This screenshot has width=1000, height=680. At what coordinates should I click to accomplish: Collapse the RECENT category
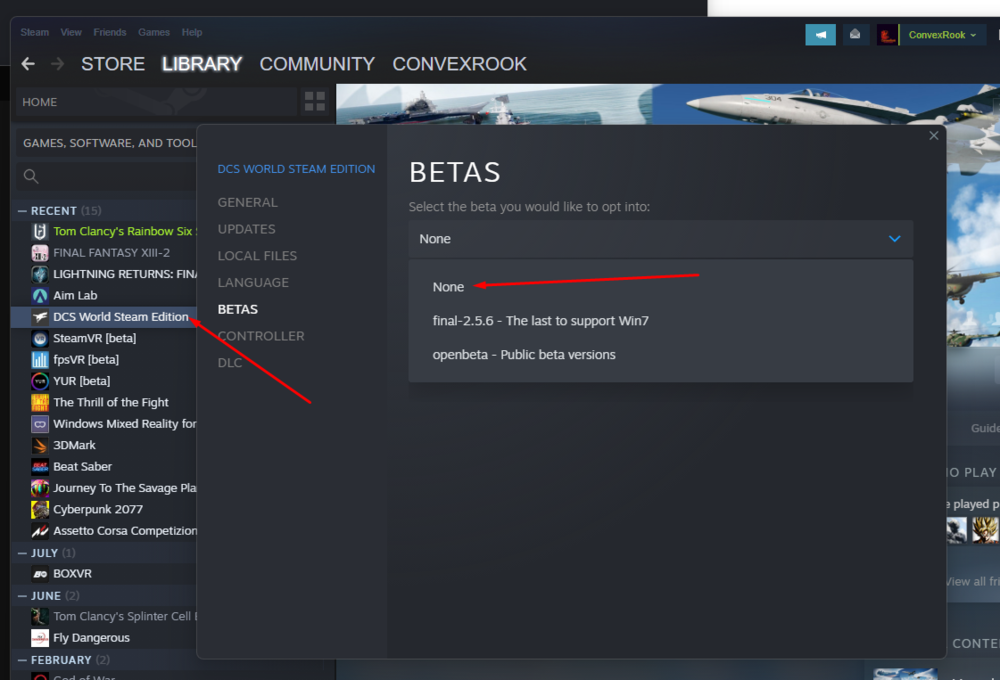click(22, 211)
